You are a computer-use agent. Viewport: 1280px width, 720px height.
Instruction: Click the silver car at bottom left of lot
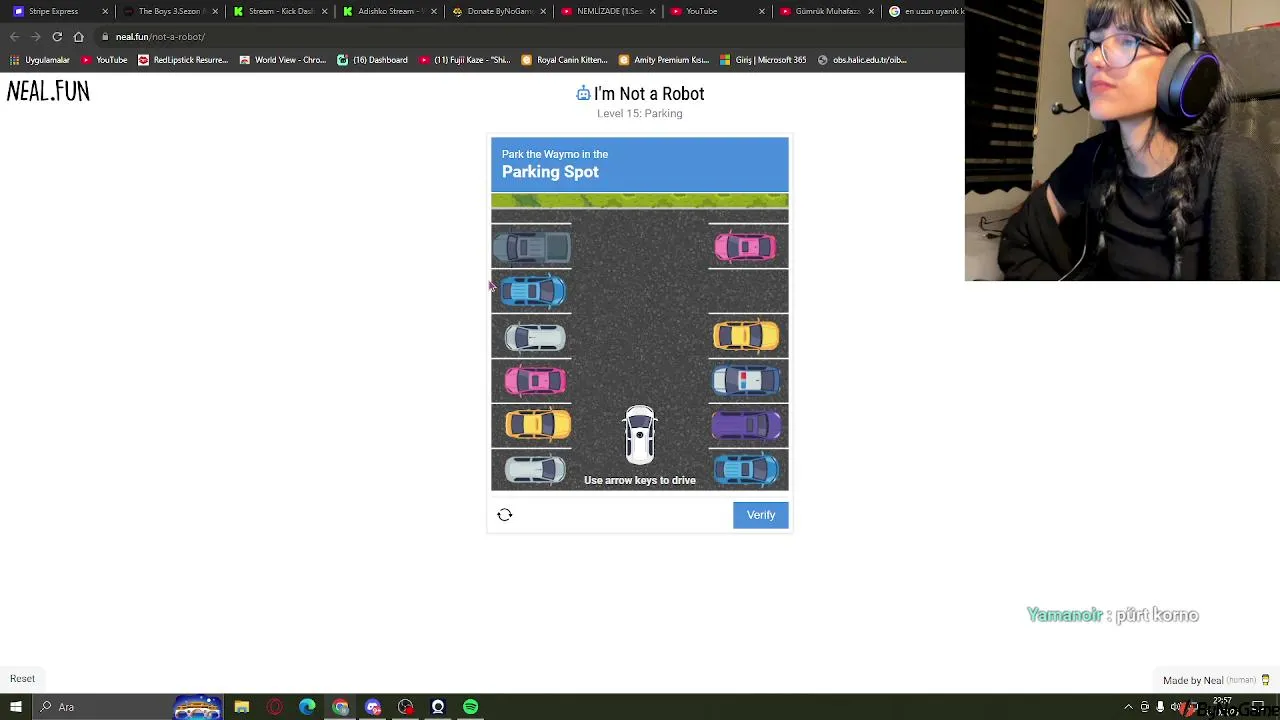tap(535, 469)
